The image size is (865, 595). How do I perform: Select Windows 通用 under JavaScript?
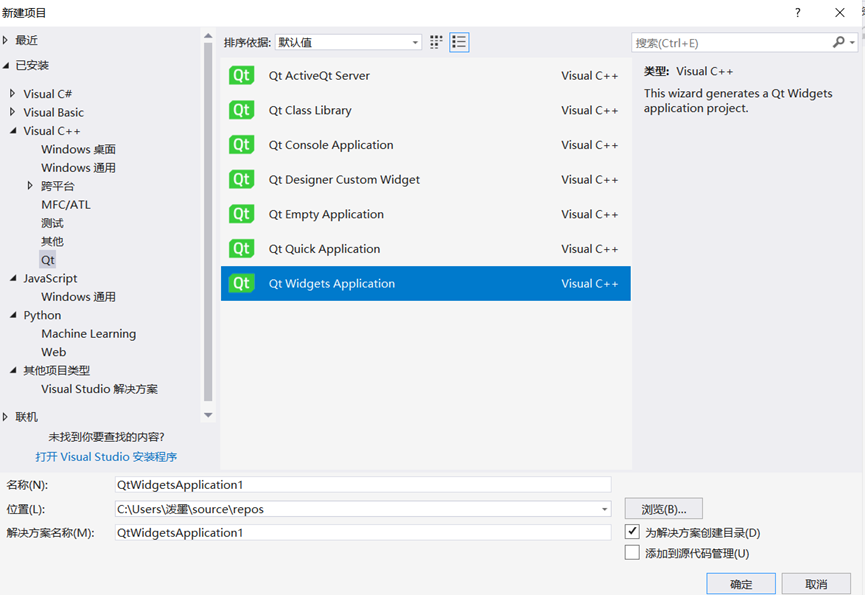click(x=78, y=297)
